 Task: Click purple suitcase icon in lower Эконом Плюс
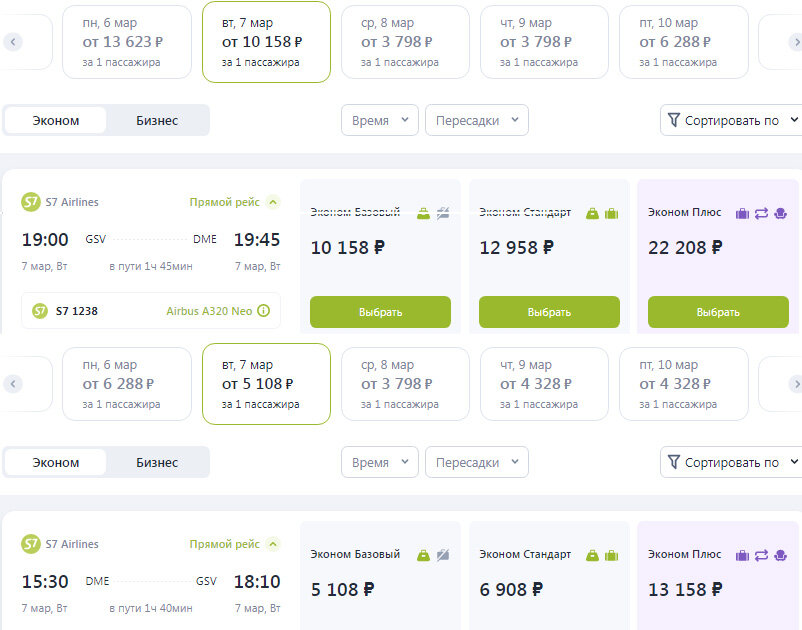point(742,555)
